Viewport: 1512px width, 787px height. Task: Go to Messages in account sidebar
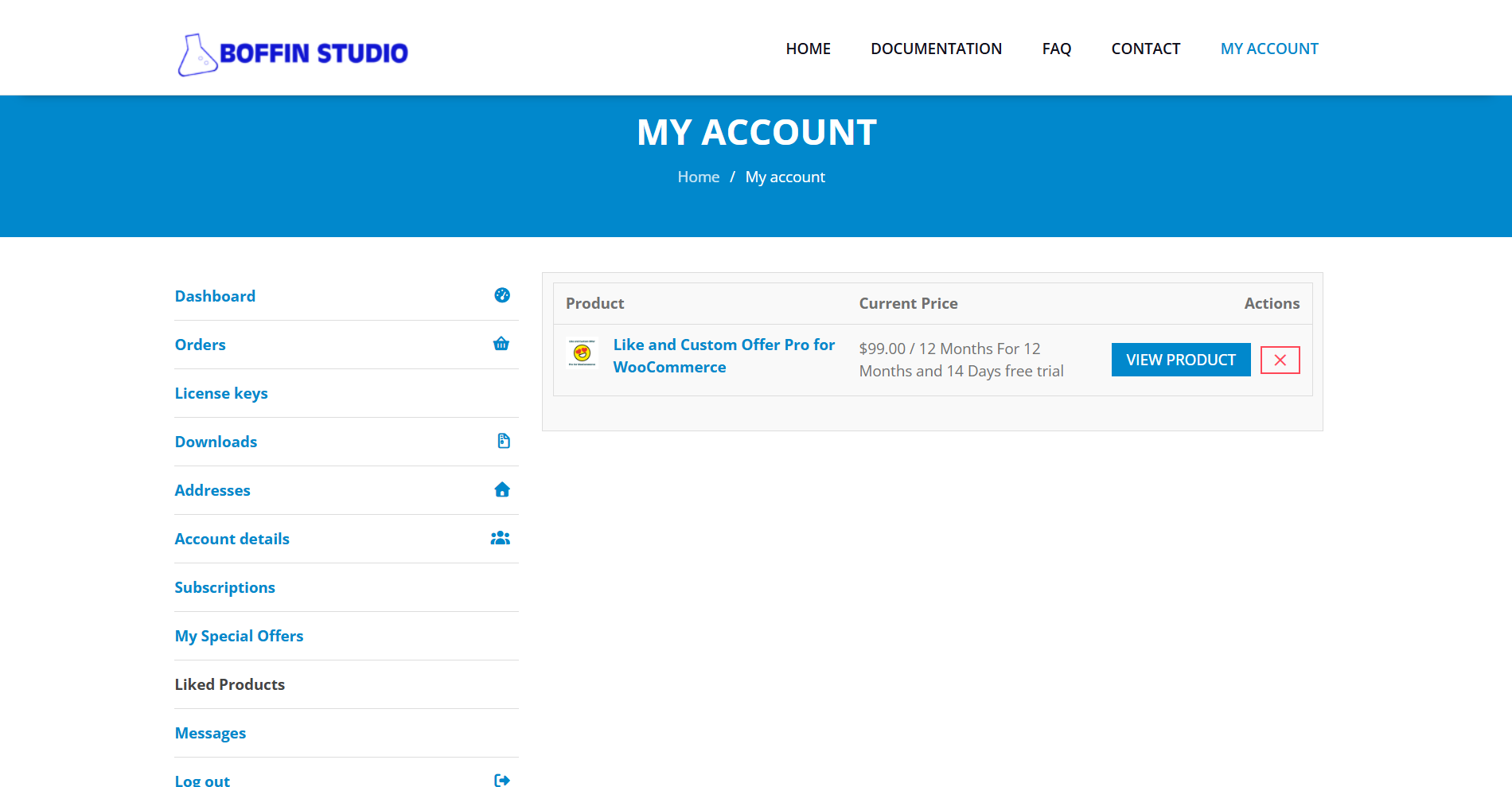click(x=210, y=733)
